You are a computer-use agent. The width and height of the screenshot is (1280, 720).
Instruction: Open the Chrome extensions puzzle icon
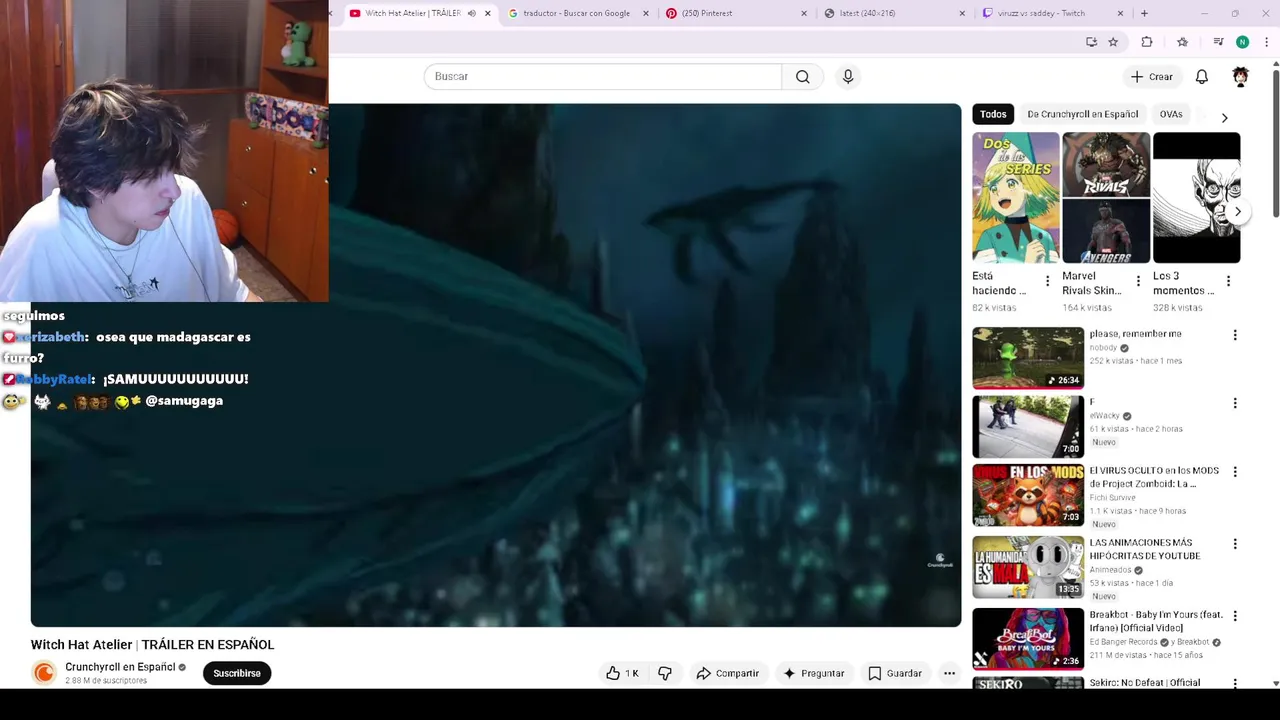tap(1147, 42)
